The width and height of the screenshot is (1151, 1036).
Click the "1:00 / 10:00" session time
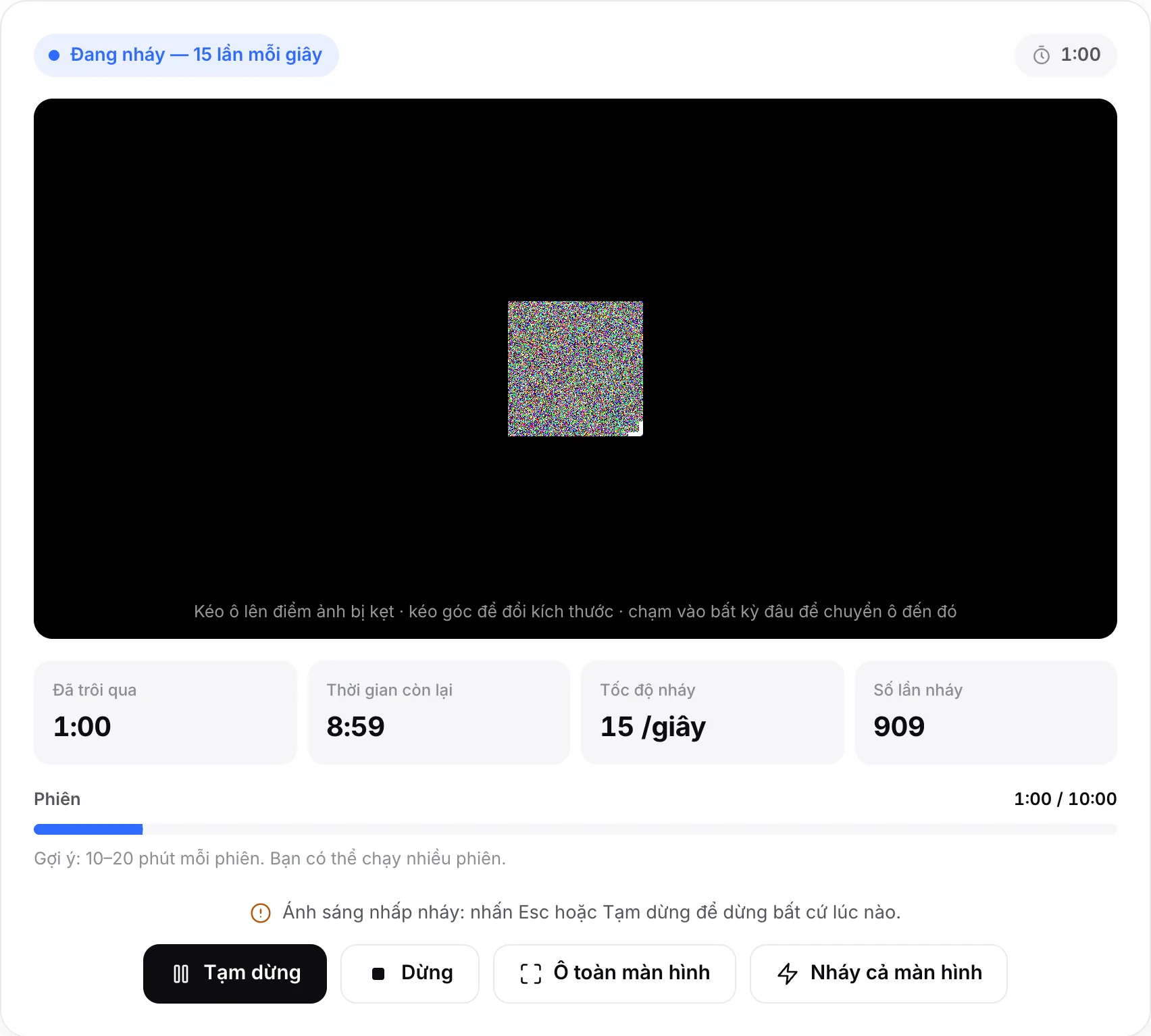pyautogui.click(x=1065, y=799)
